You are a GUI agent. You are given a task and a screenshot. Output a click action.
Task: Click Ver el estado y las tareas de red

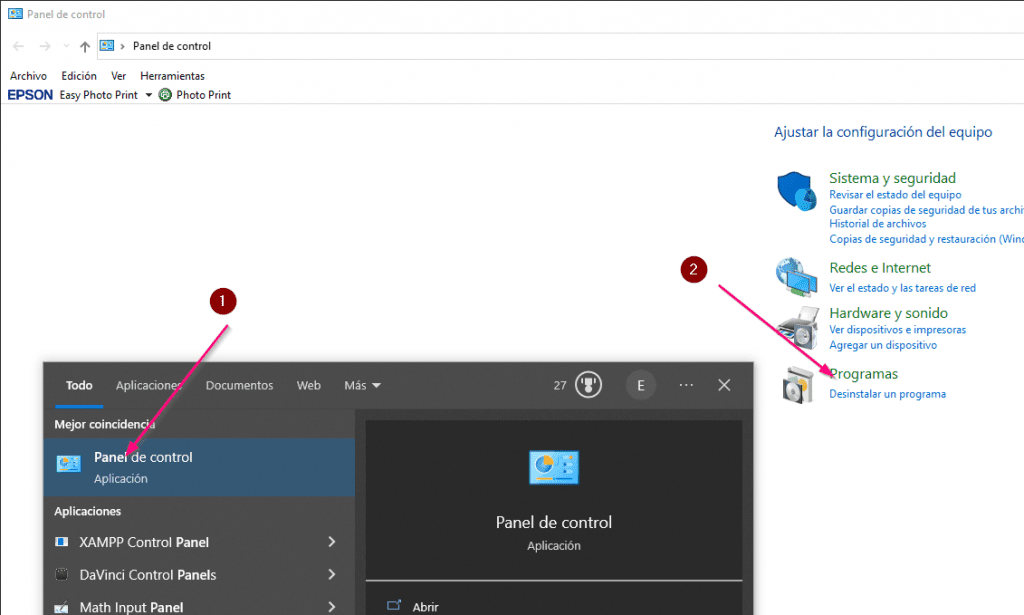click(x=903, y=288)
